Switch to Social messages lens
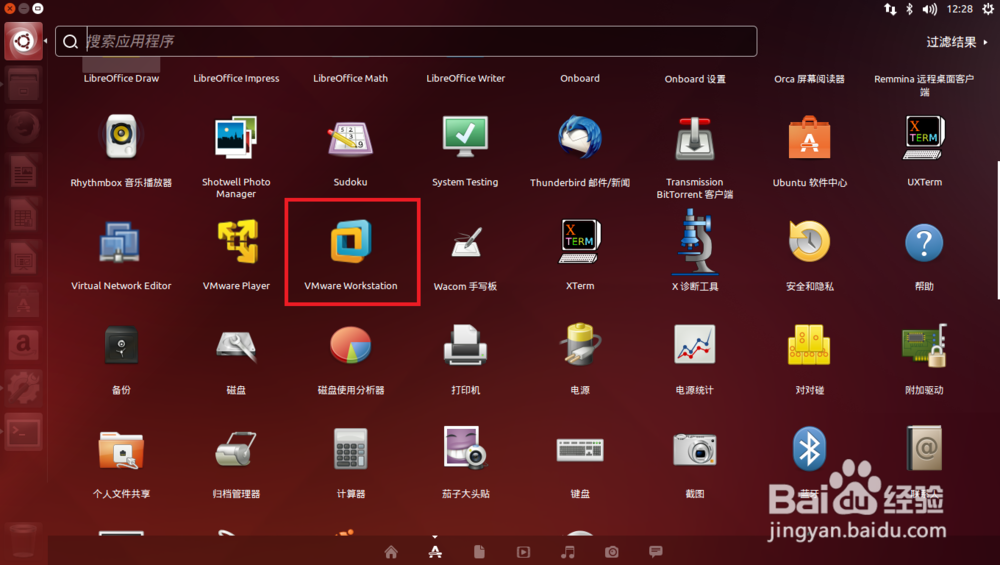Screen dimensions: 1000x565 coord(656,552)
